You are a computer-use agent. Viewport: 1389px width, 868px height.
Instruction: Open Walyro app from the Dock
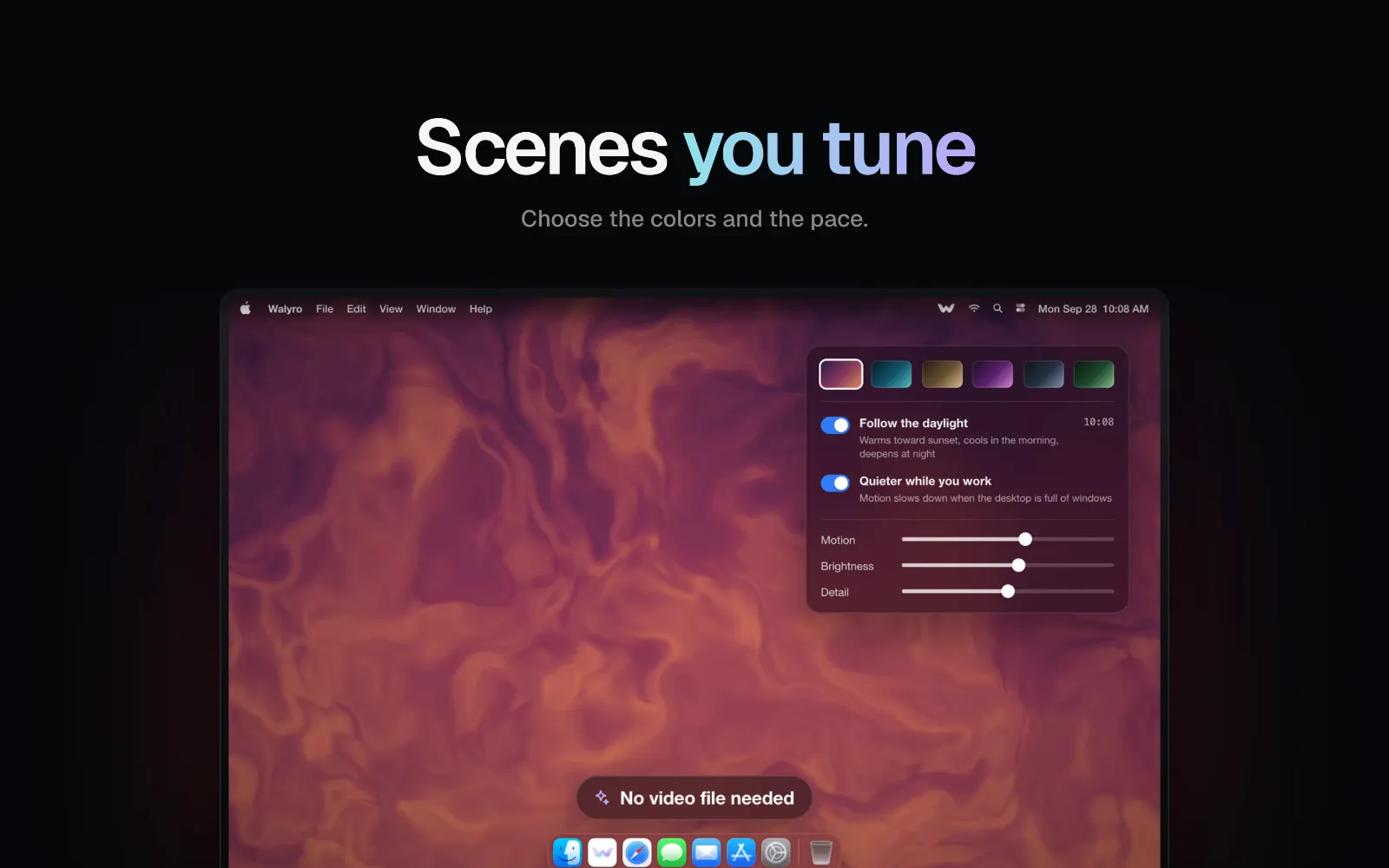point(602,852)
